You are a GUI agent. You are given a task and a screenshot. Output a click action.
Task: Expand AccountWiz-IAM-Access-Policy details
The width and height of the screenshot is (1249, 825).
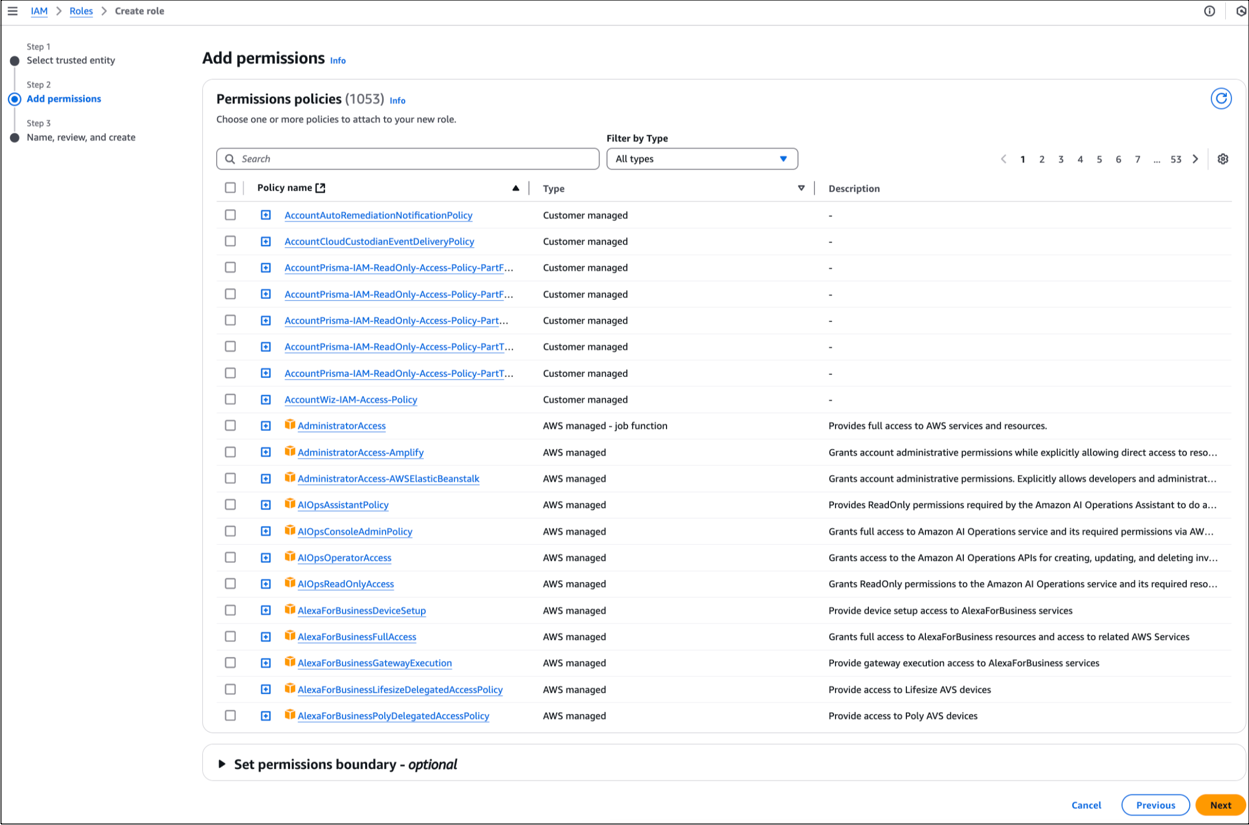[x=266, y=399]
